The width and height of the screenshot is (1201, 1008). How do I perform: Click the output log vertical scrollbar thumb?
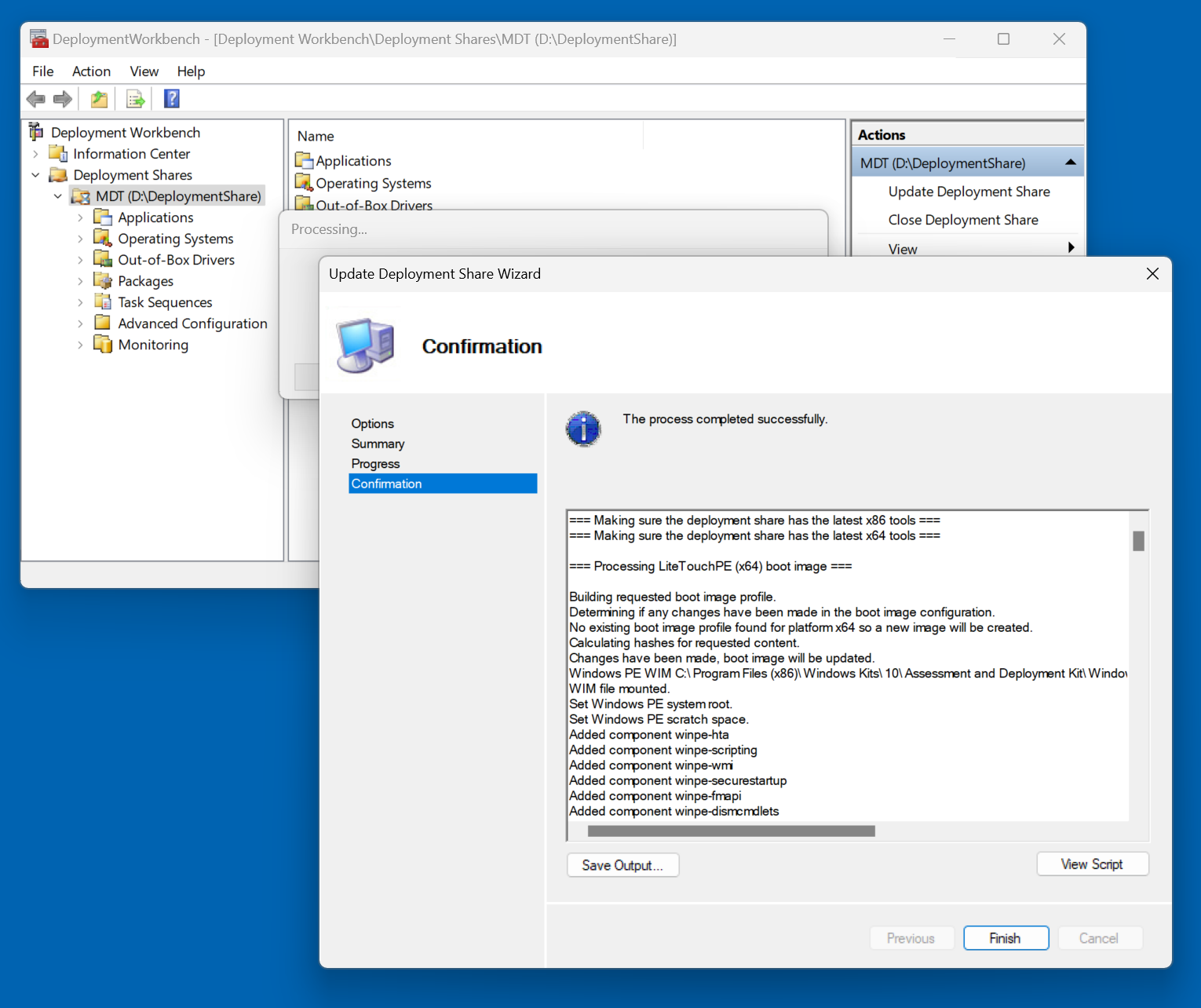(1139, 541)
